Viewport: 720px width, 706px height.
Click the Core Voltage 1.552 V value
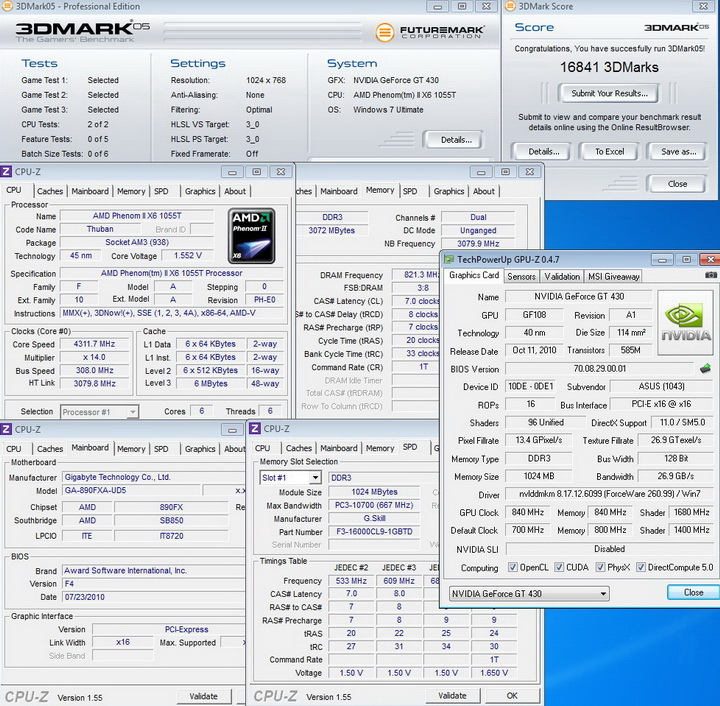tap(187, 256)
